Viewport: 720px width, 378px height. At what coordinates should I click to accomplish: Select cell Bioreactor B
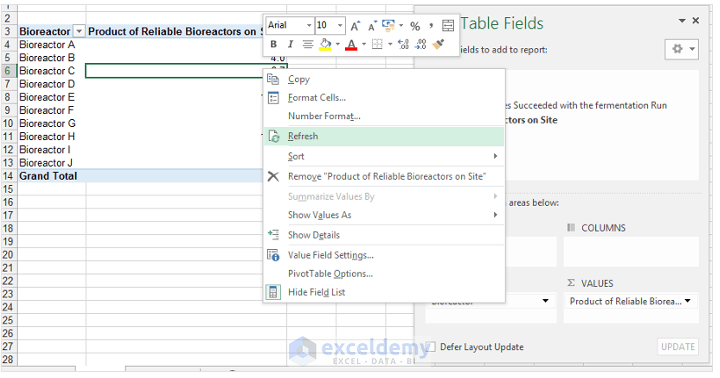point(51,58)
